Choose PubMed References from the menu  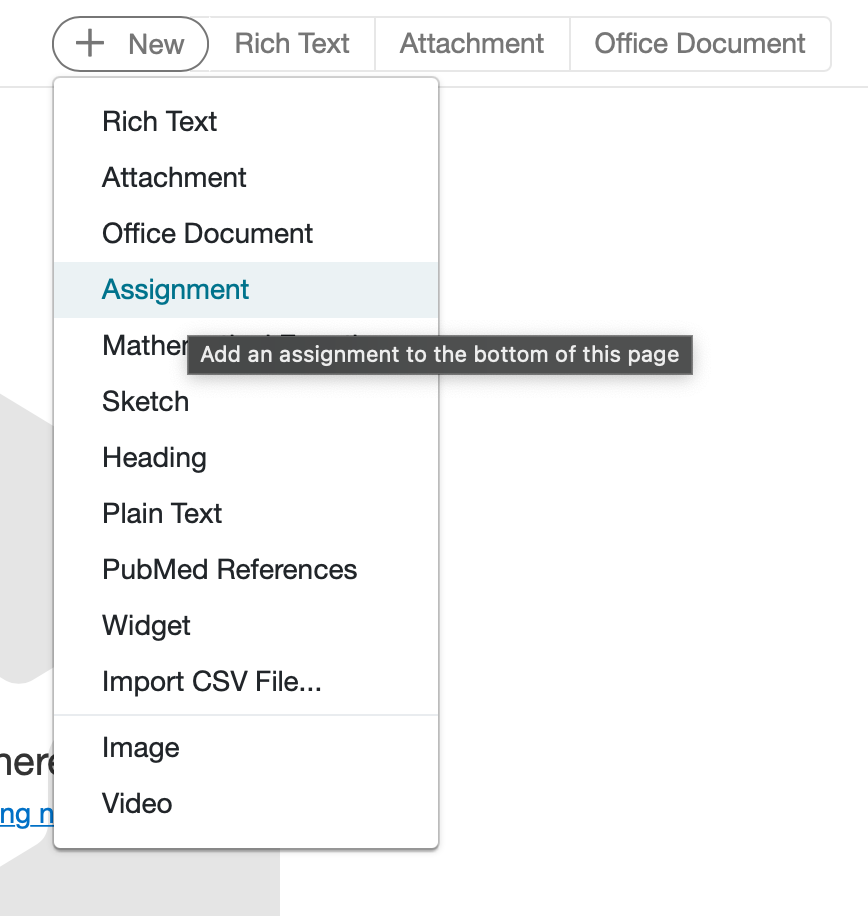(229, 569)
